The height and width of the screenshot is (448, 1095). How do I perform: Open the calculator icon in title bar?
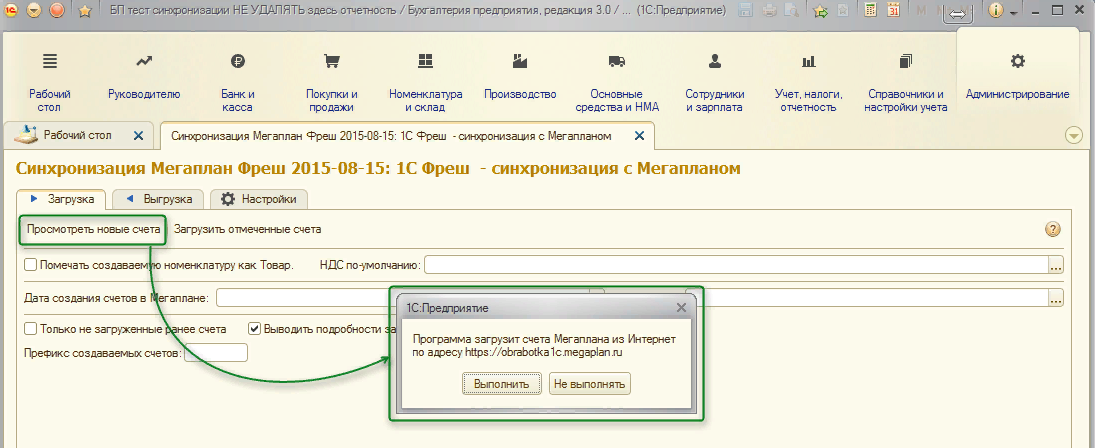pos(870,12)
